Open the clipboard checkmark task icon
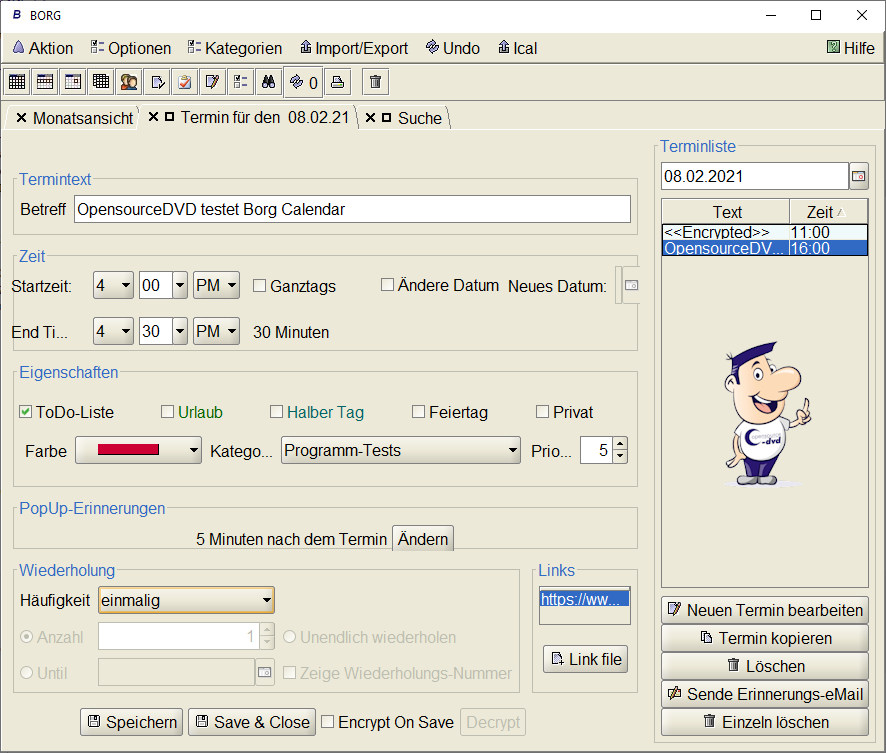 184,82
